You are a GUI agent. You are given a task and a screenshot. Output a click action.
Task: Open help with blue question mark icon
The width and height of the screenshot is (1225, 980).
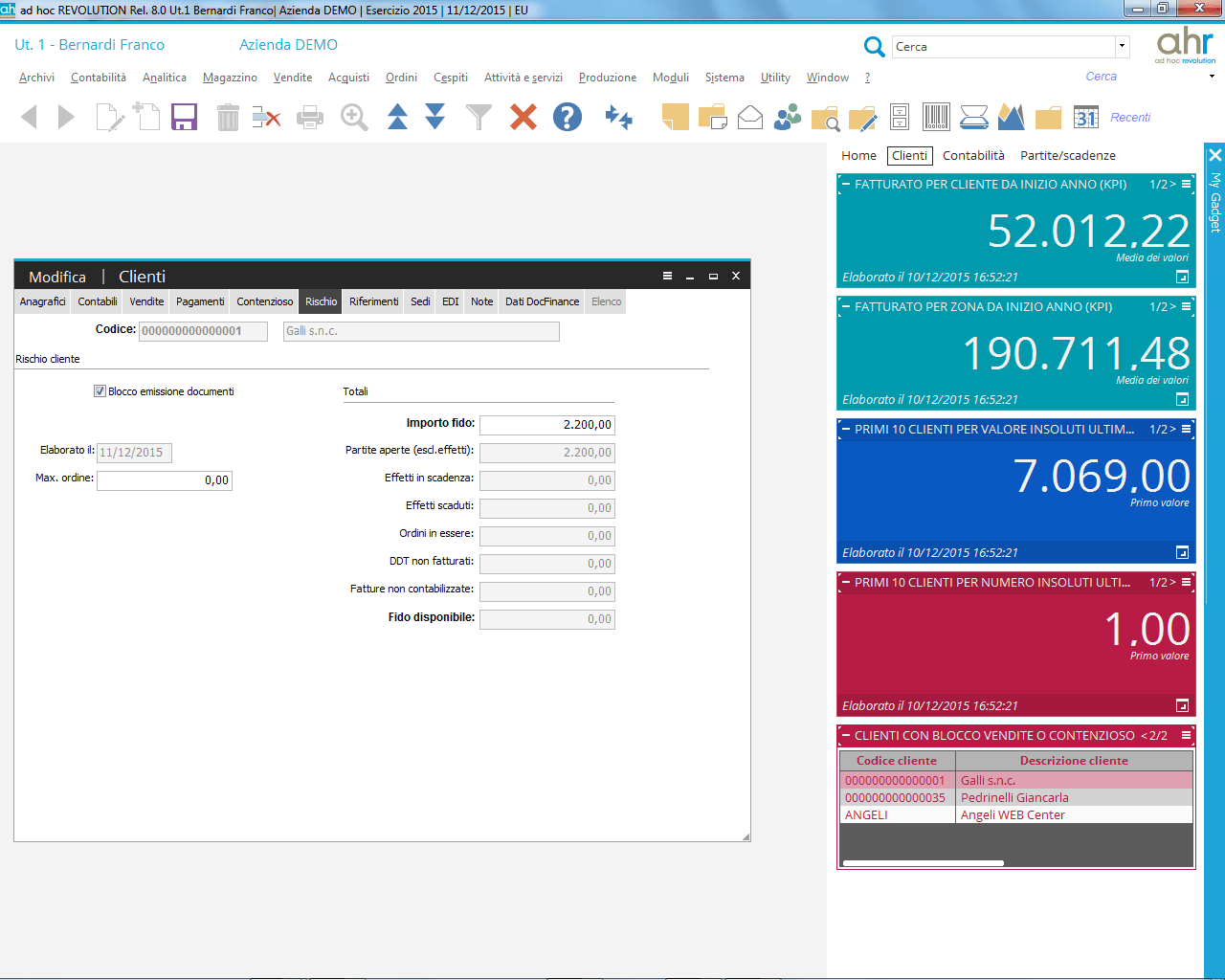click(x=568, y=117)
